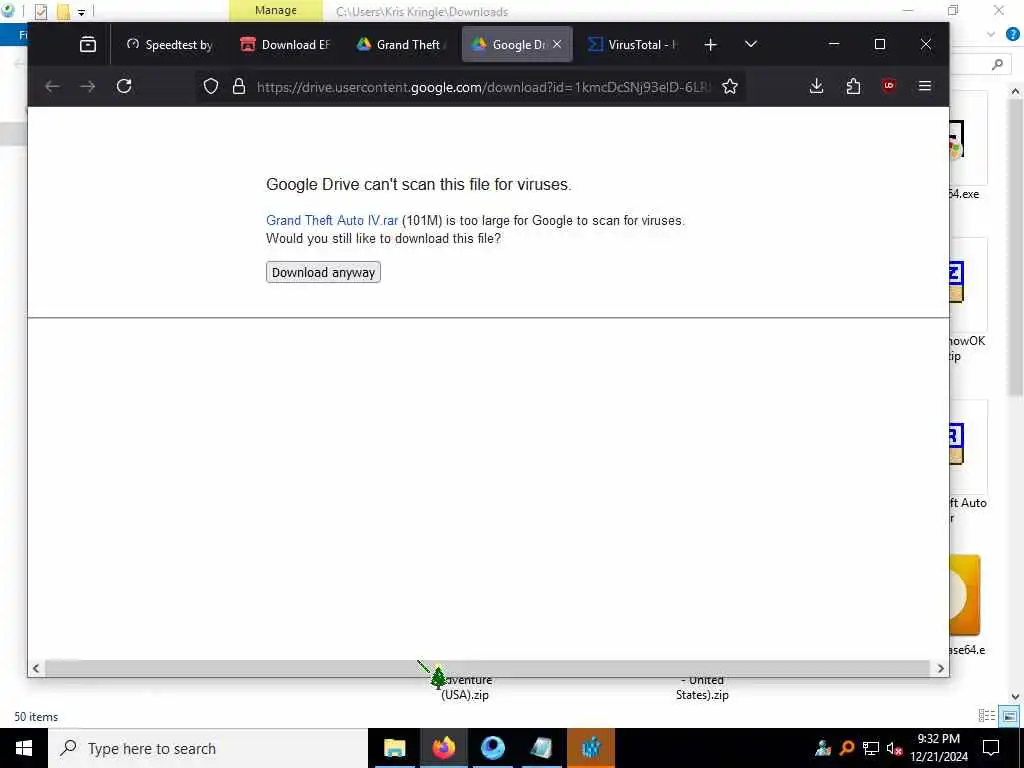Expand the list all tabs dropdown
The width and height of the screenshot is (1024, 768).
pos(751,44)
